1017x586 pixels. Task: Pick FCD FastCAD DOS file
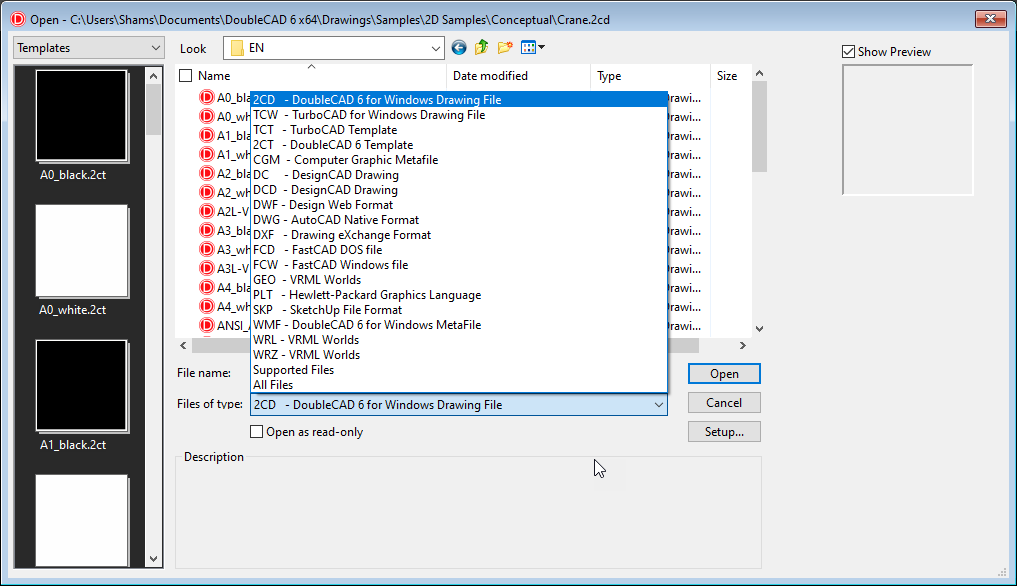tap(459, 249)
